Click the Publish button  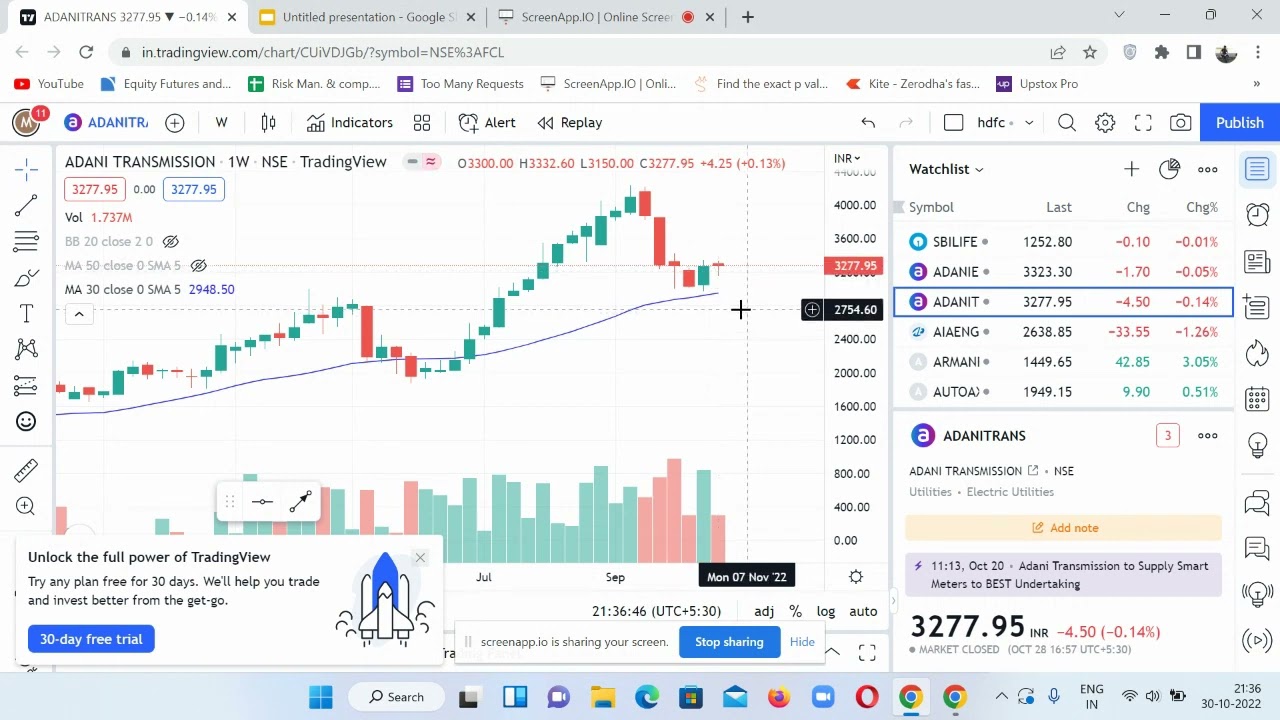click(x=1240, y=122)
